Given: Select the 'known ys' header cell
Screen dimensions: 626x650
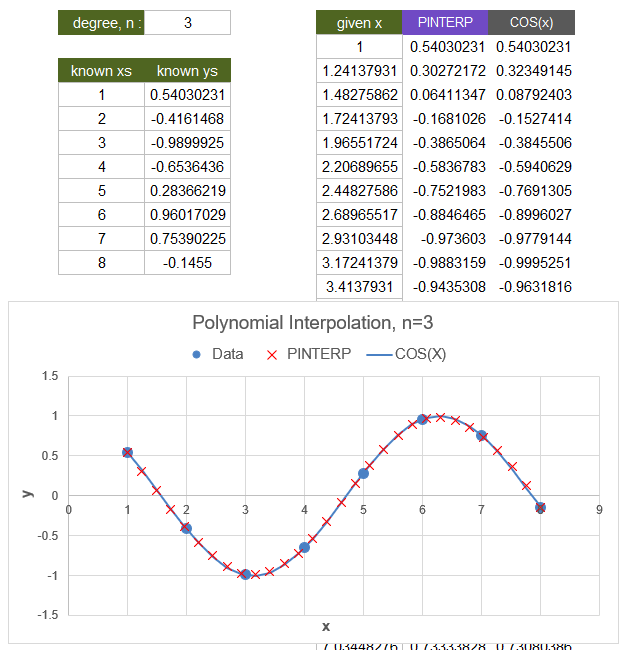Looking at the screenshot, I should [187, 70].
